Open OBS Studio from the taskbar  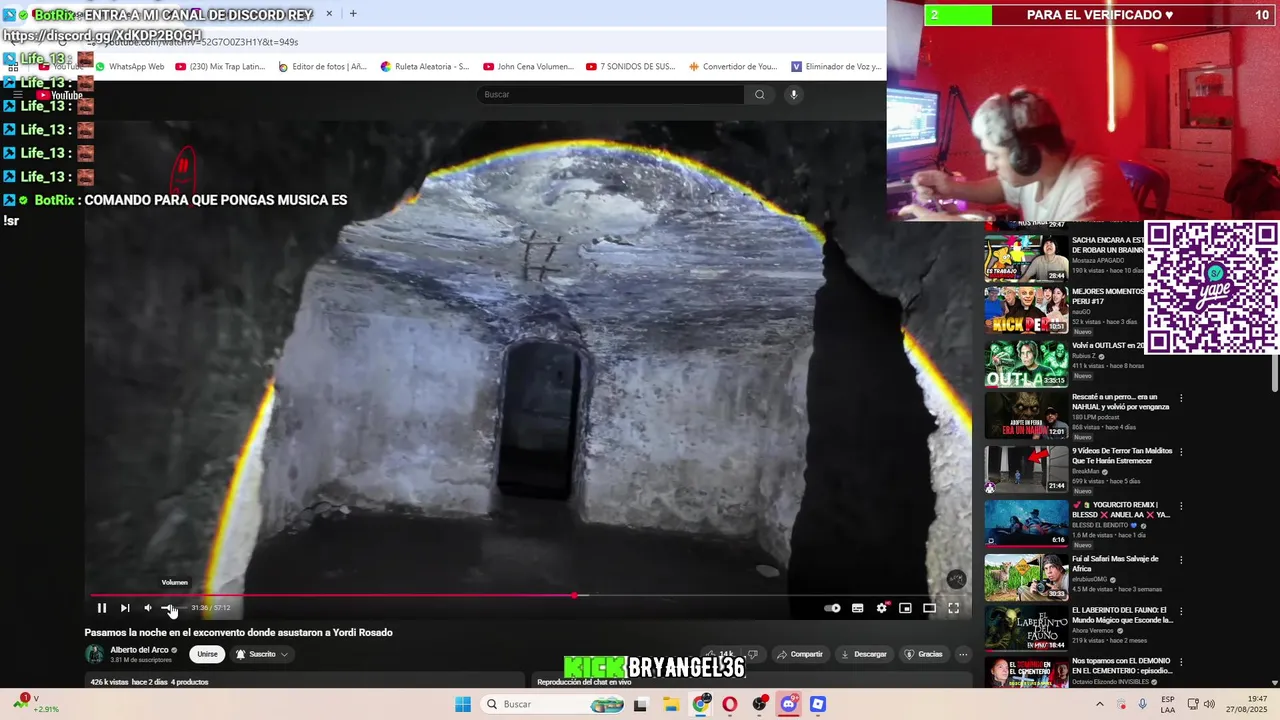pyautogui.click(x=760, y=704)
